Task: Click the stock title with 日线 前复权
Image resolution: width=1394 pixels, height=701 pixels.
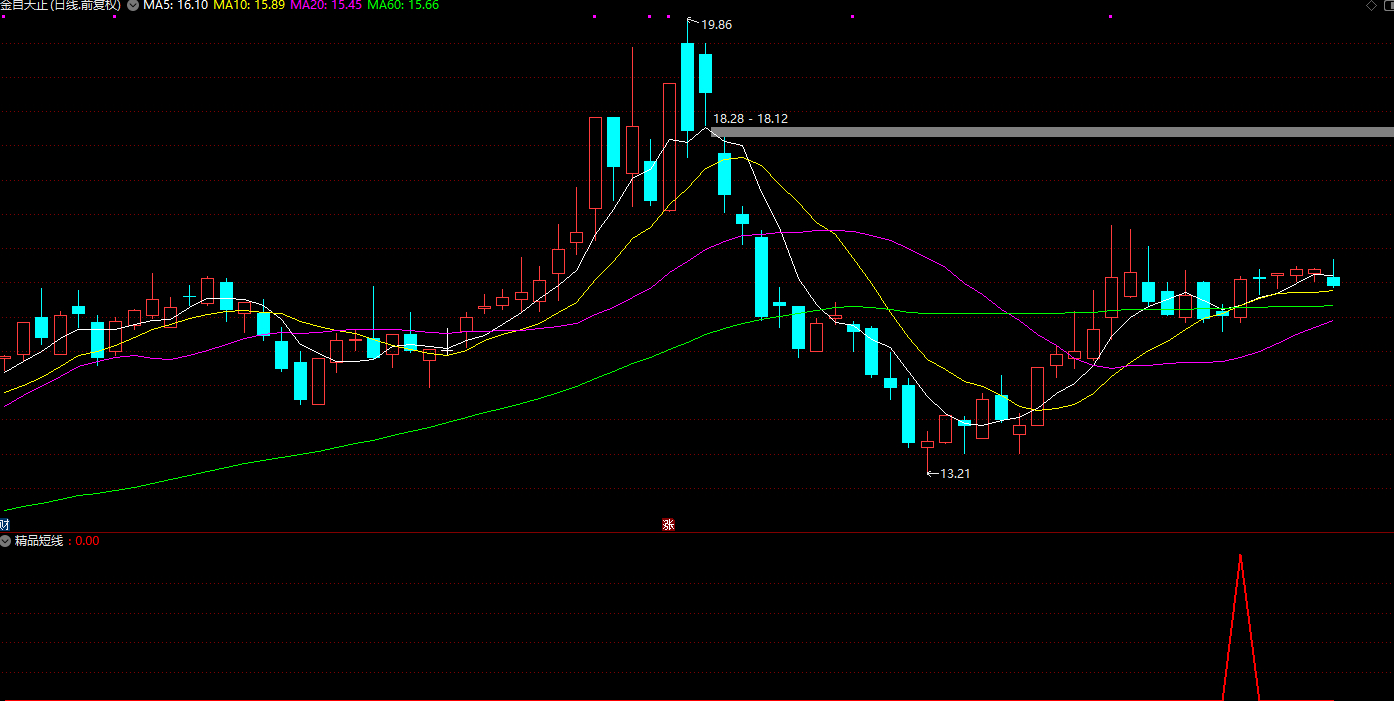Action: 60,5
